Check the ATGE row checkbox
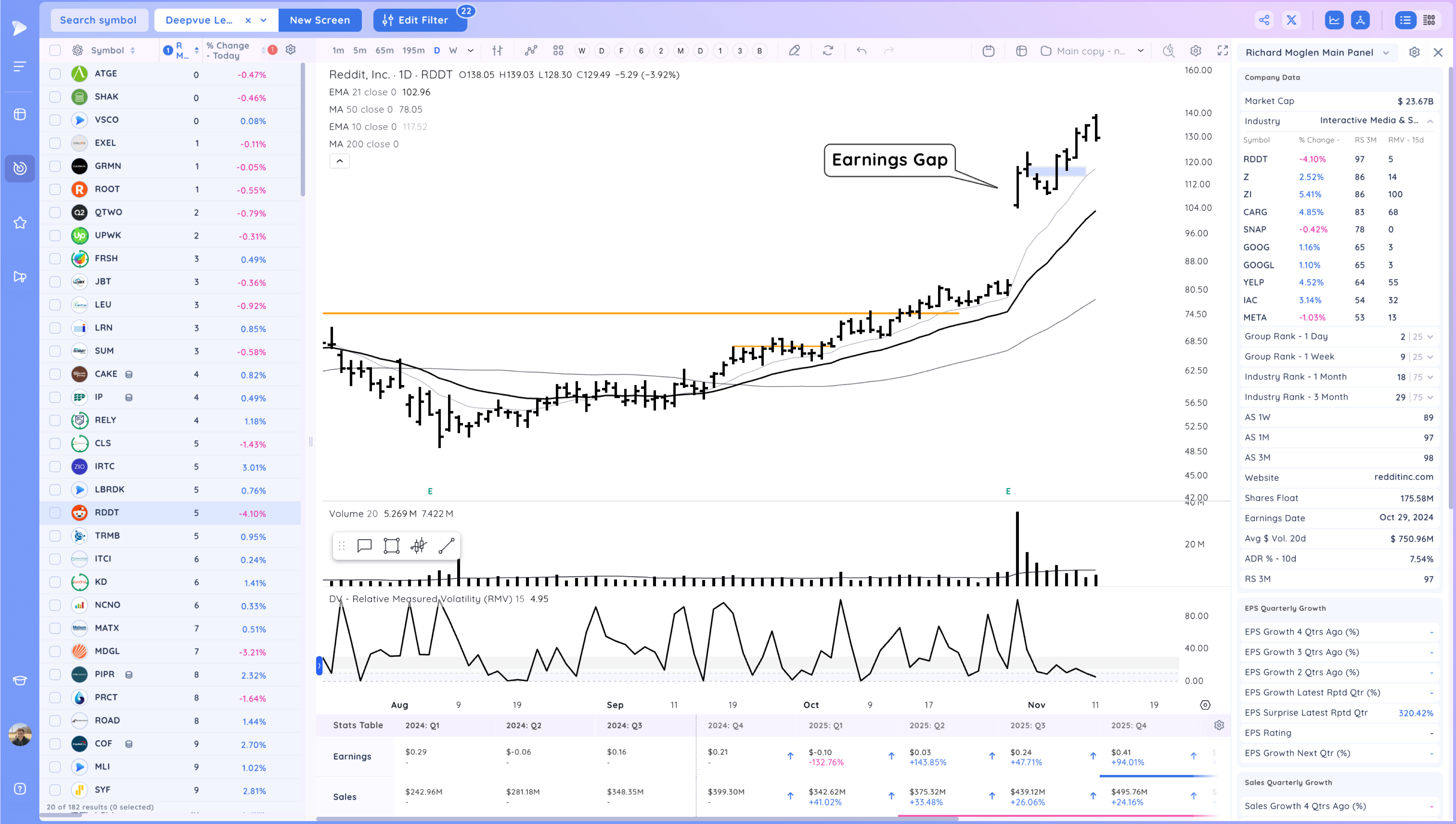This screenshot has width=1456, height=824. coord(55,74)
